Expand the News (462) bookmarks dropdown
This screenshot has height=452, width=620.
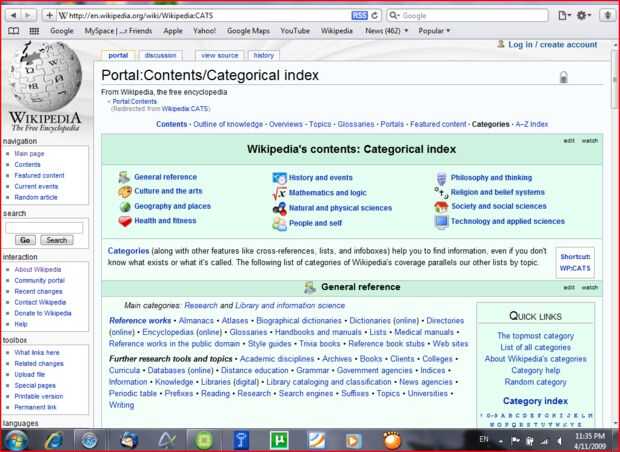point(386,30)
